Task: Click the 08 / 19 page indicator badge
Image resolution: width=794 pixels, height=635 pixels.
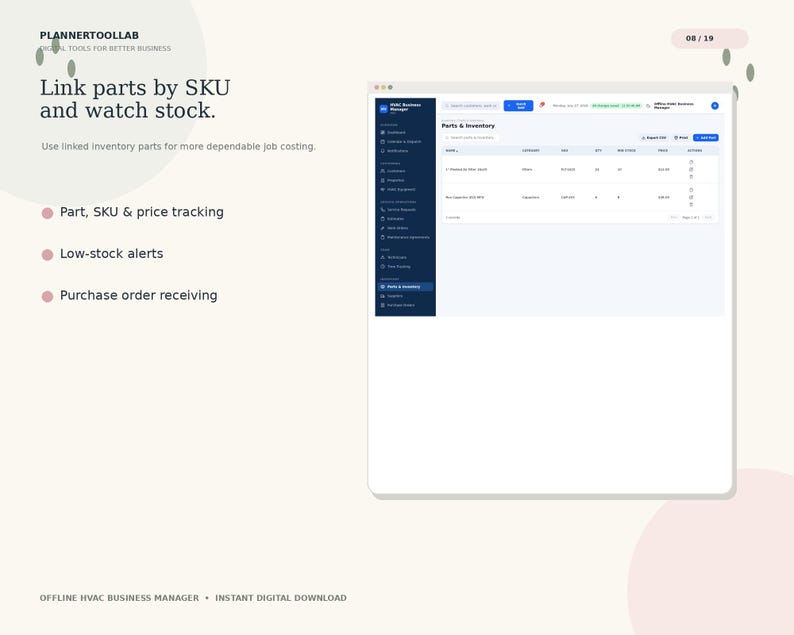Action: [x=709, y=38]
